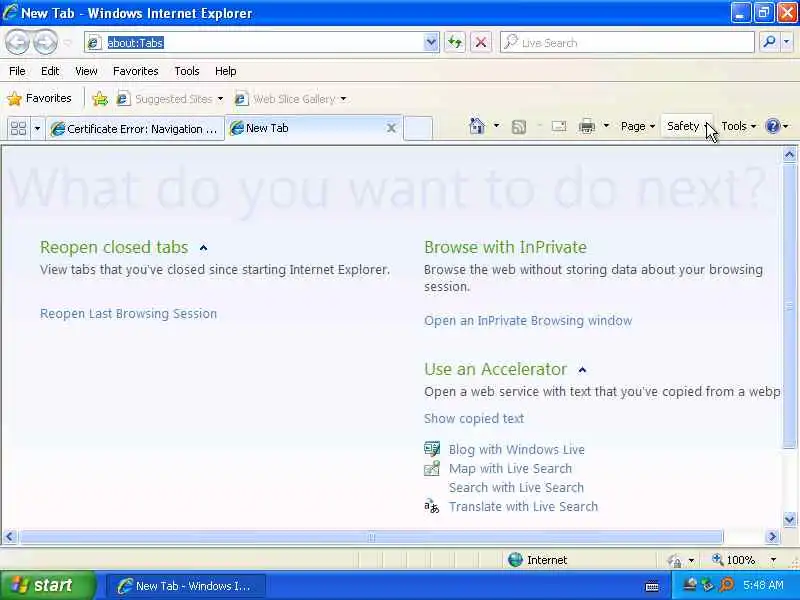Open the Page command menu
This screenshot has width=800, height=600.
[x=638, y=126]
